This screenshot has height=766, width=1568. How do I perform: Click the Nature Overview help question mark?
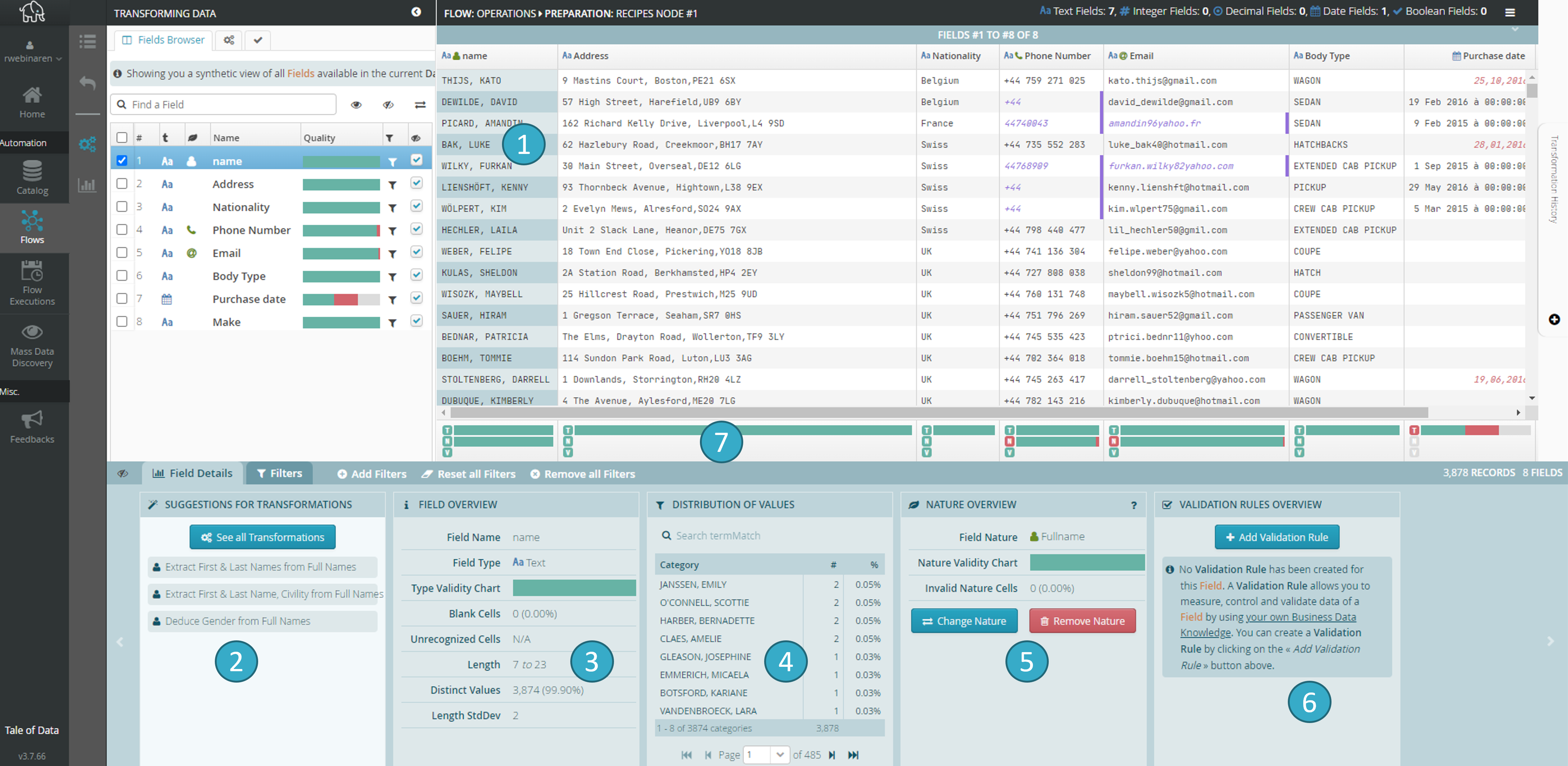click(1134, 506)
